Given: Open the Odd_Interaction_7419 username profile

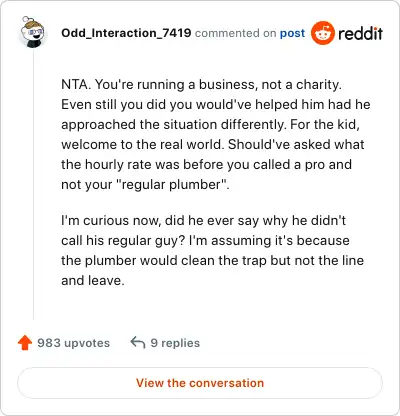Looking at the screenshot, I should tap(126, 33).
